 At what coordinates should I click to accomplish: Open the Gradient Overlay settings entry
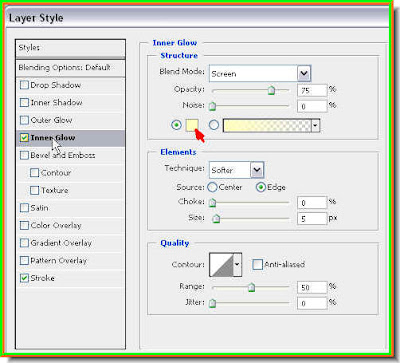click(61, 243)
